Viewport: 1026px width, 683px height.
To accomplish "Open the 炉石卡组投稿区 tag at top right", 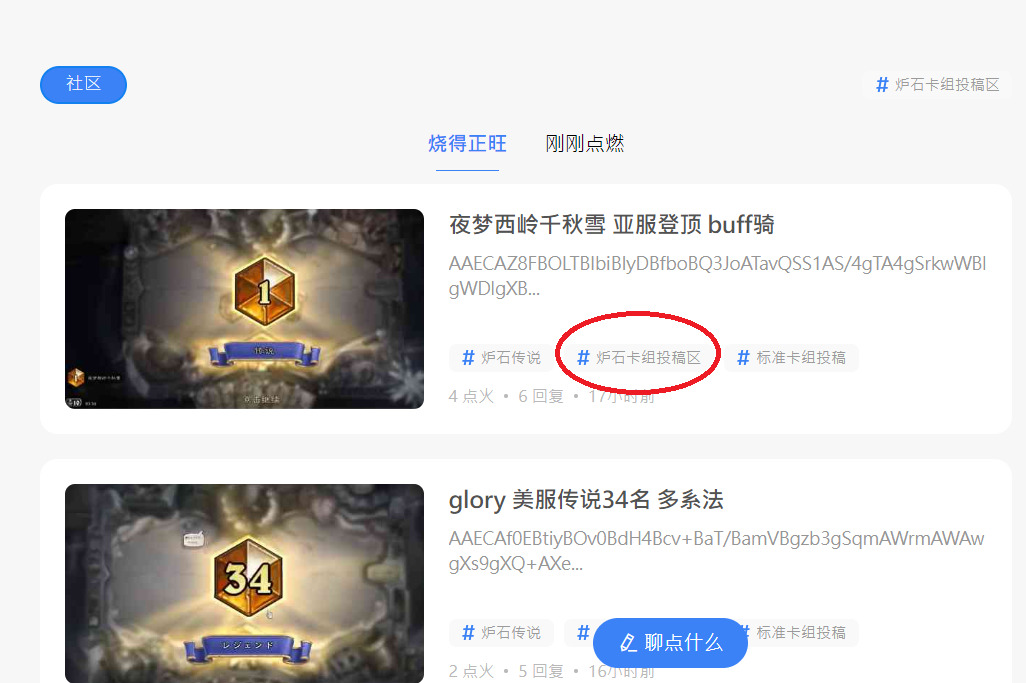I will click(937, 85).
